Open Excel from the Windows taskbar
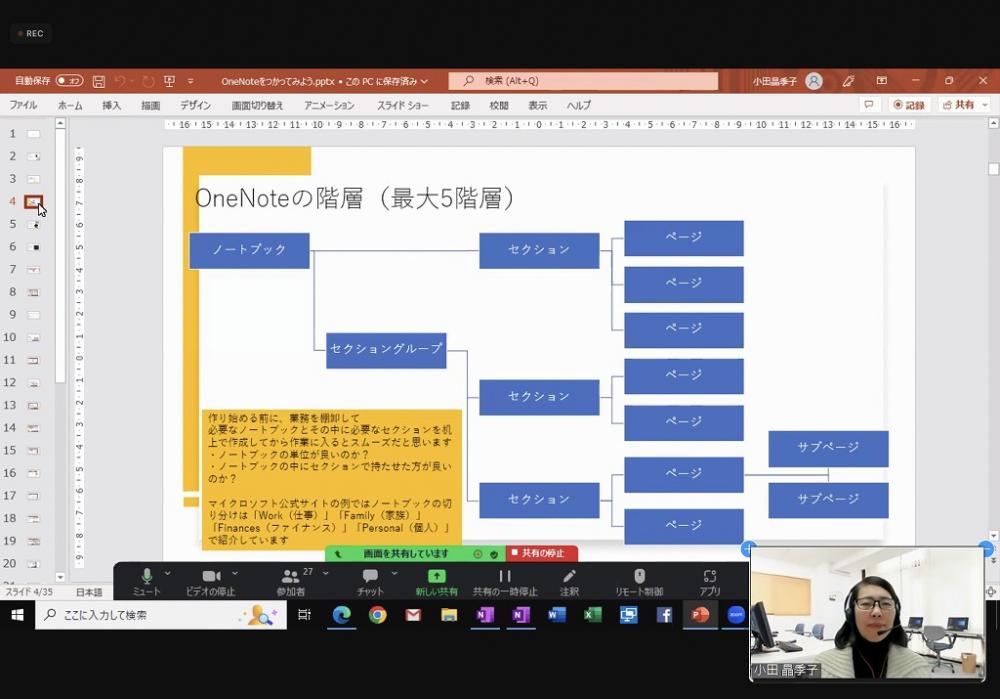Screen dimensions: 1000x699 pyautogui.click(x=592, y=615)
